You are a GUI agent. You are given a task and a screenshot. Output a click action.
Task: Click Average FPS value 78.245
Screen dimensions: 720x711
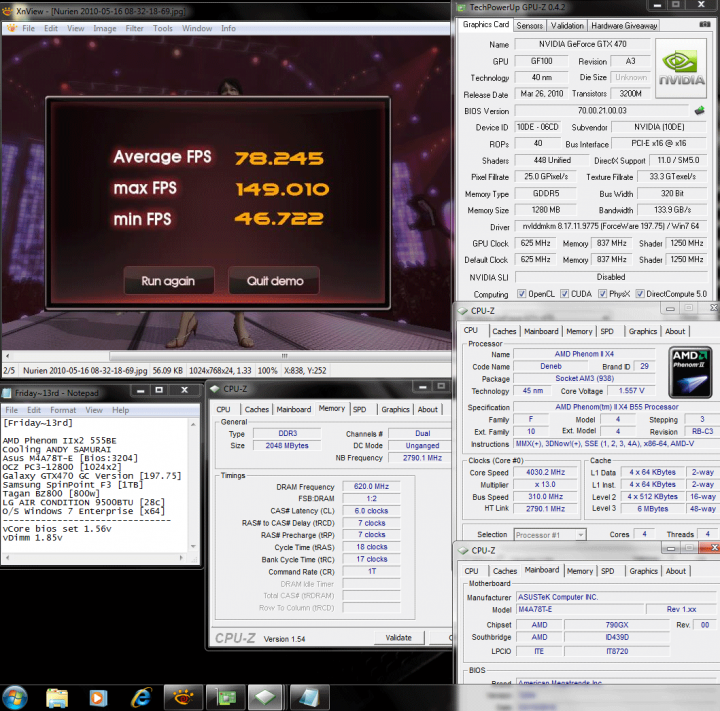(279, 158)
